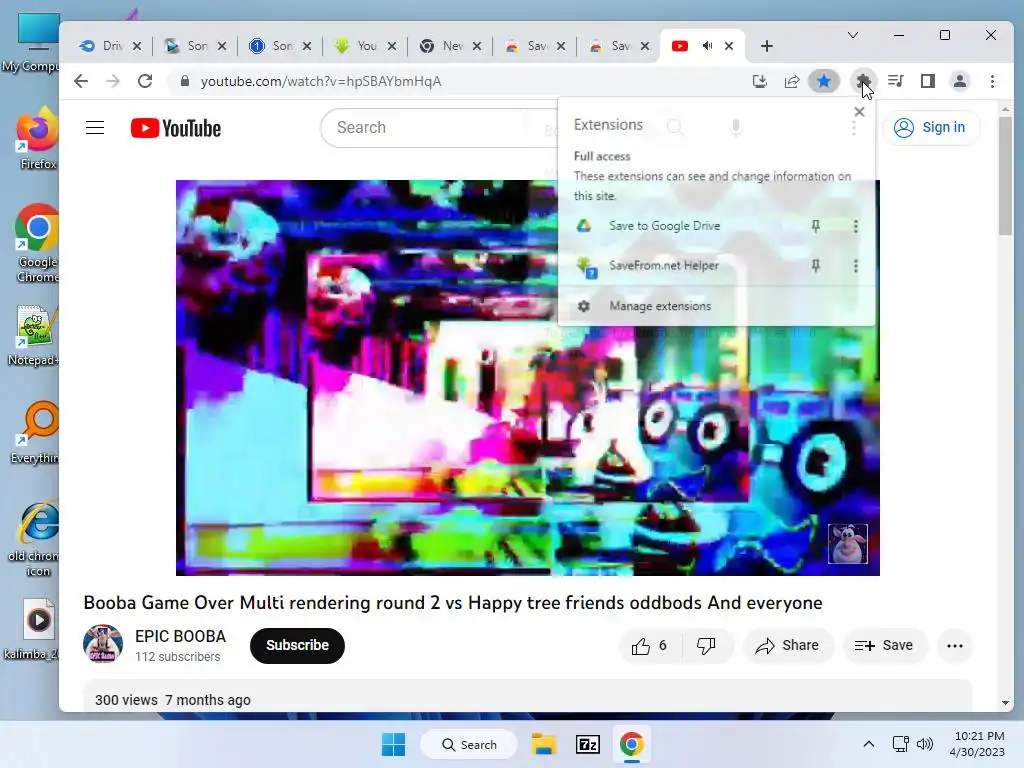Click the YouTube Search field
The height and width of the screenshot is (768, 1024).
click(438, 127)
